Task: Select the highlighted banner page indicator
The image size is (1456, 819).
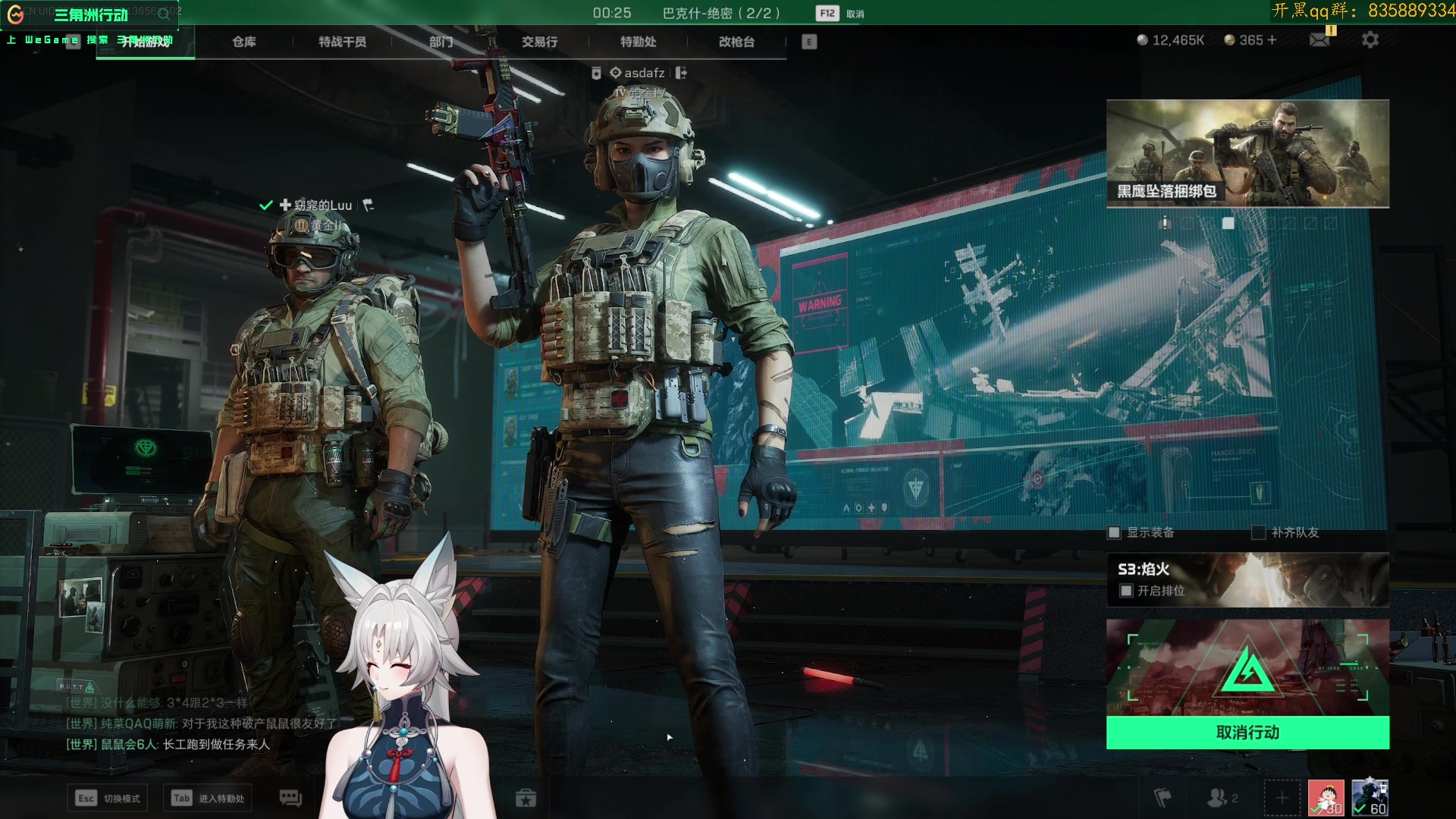Action: [x=1228, y=223]
